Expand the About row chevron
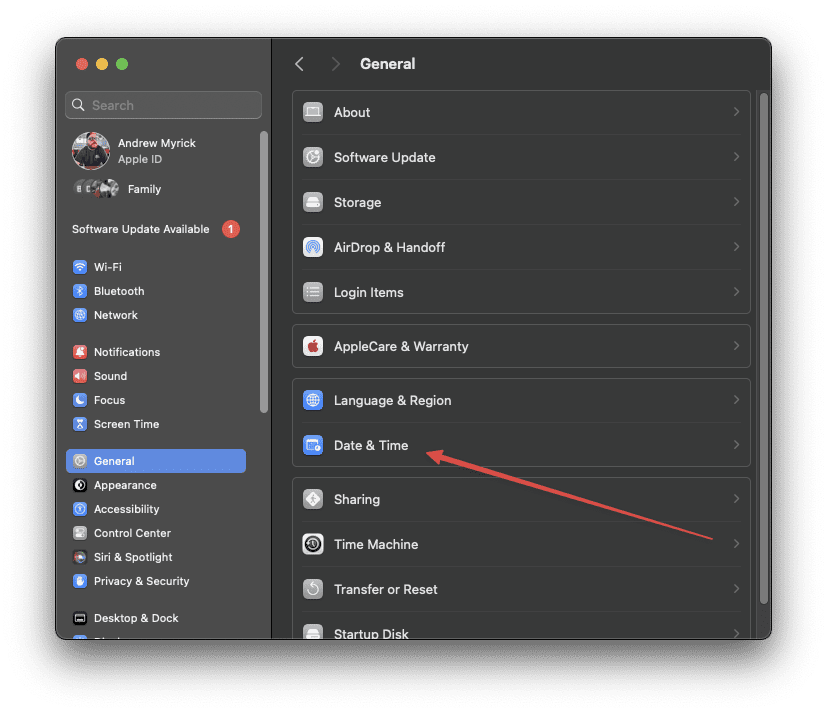Screen dimensions: 827x713 736,112
